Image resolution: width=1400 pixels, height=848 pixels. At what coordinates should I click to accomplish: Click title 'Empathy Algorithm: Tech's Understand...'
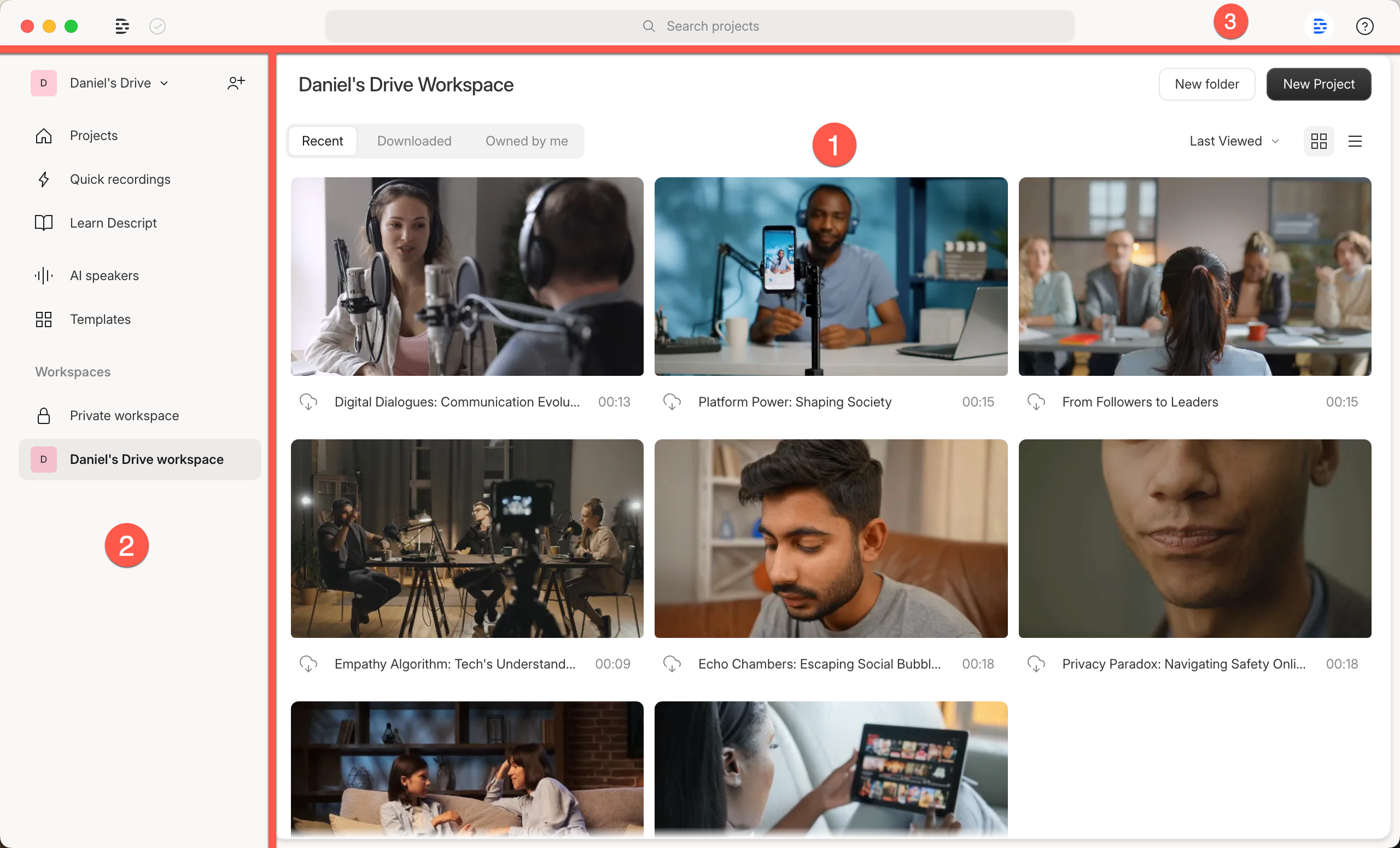454,664
